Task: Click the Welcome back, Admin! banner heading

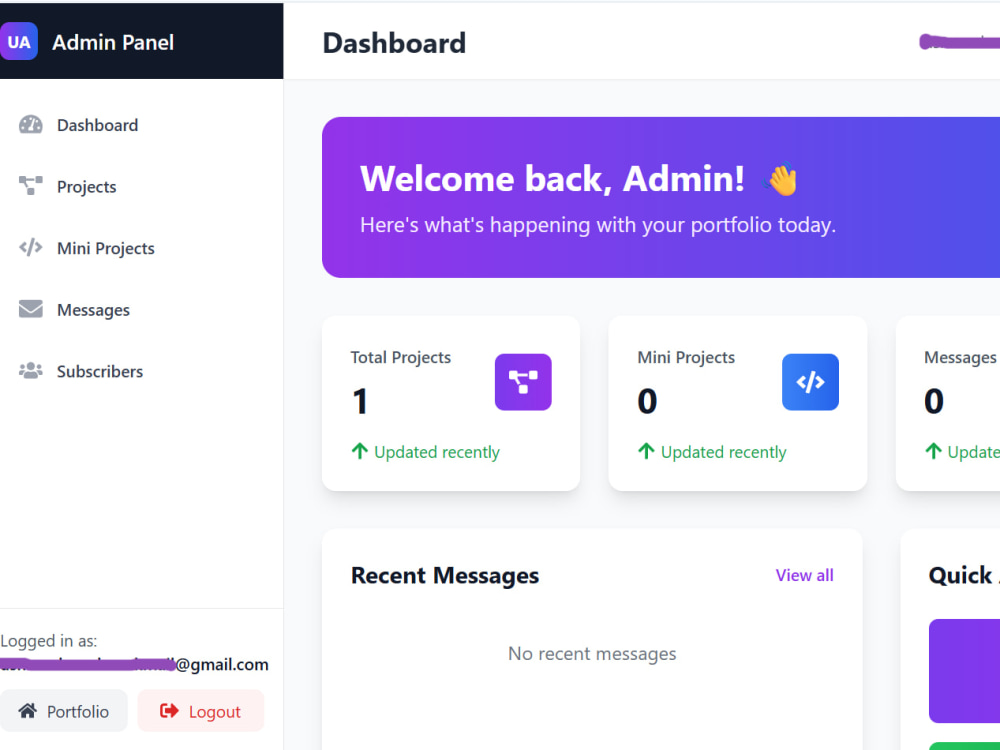Action: (x=552, y=178)
